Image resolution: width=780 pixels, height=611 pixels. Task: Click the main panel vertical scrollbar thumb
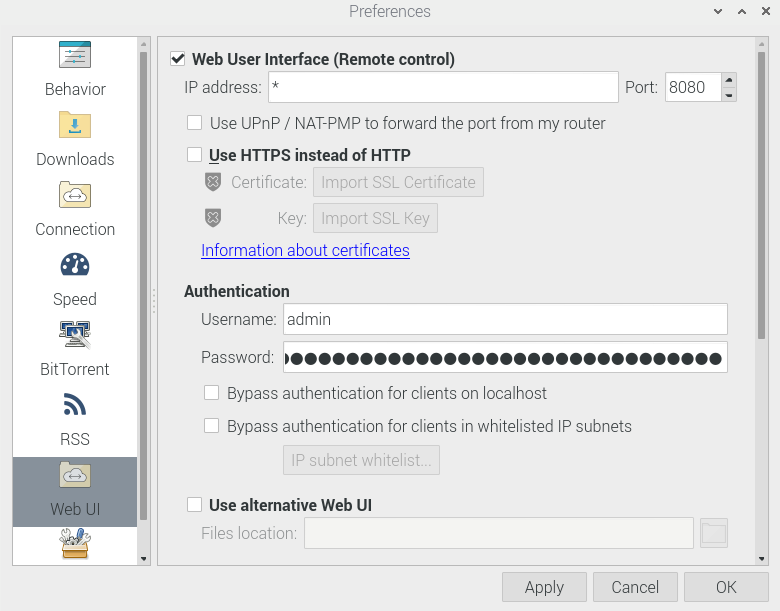tap(761, 196)
